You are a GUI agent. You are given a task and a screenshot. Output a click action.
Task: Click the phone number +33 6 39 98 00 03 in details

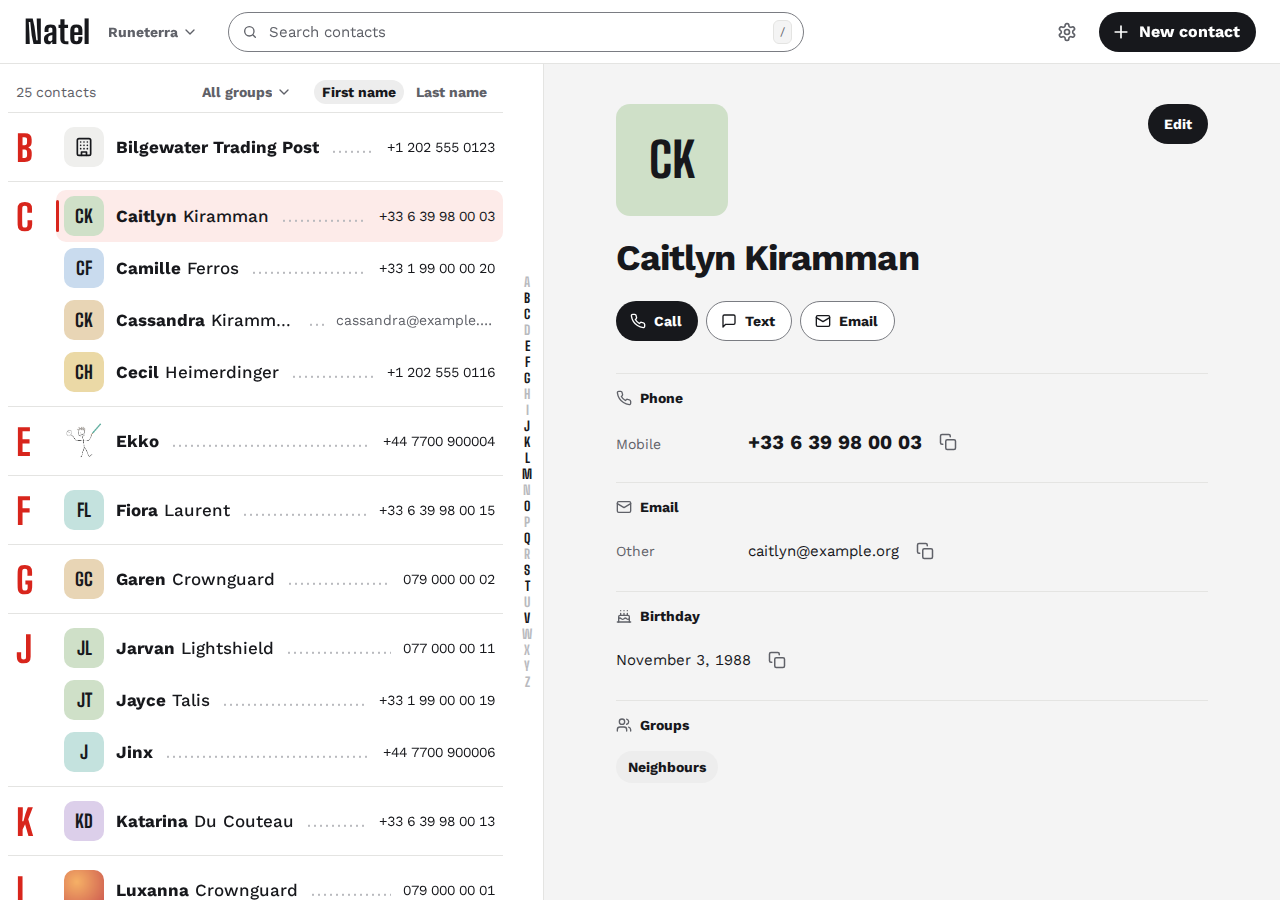tap(835, 442)
